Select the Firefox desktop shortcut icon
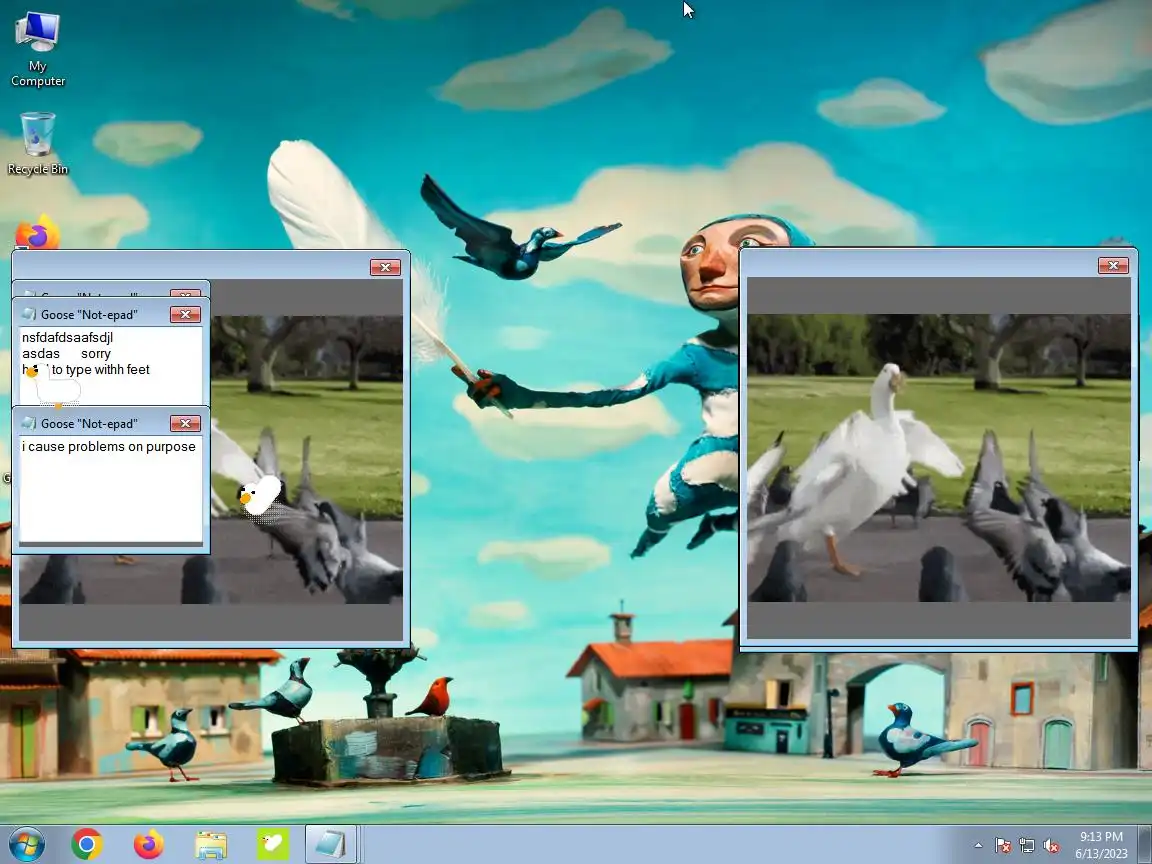1152x864 pixels. coord(37,232)
